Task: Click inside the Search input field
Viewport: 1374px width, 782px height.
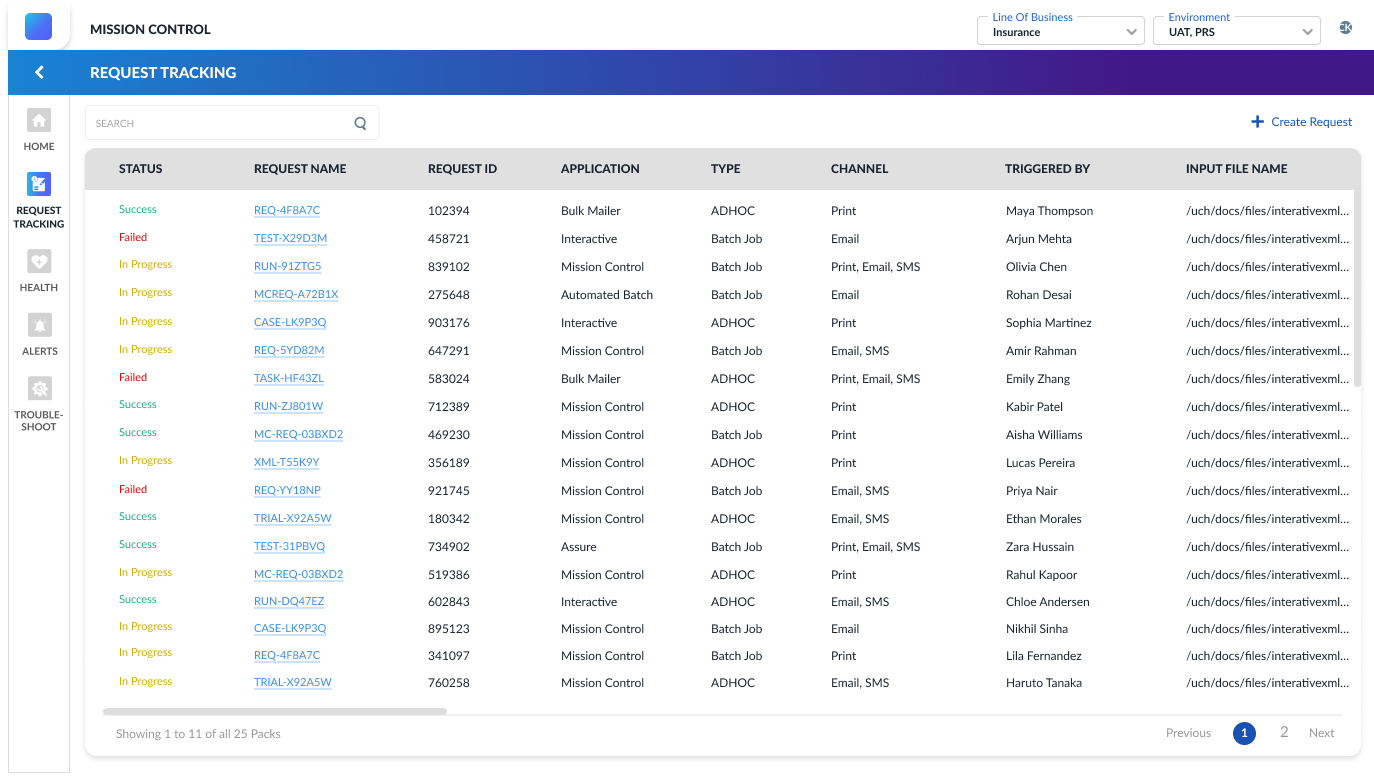Action: (220, 124)
